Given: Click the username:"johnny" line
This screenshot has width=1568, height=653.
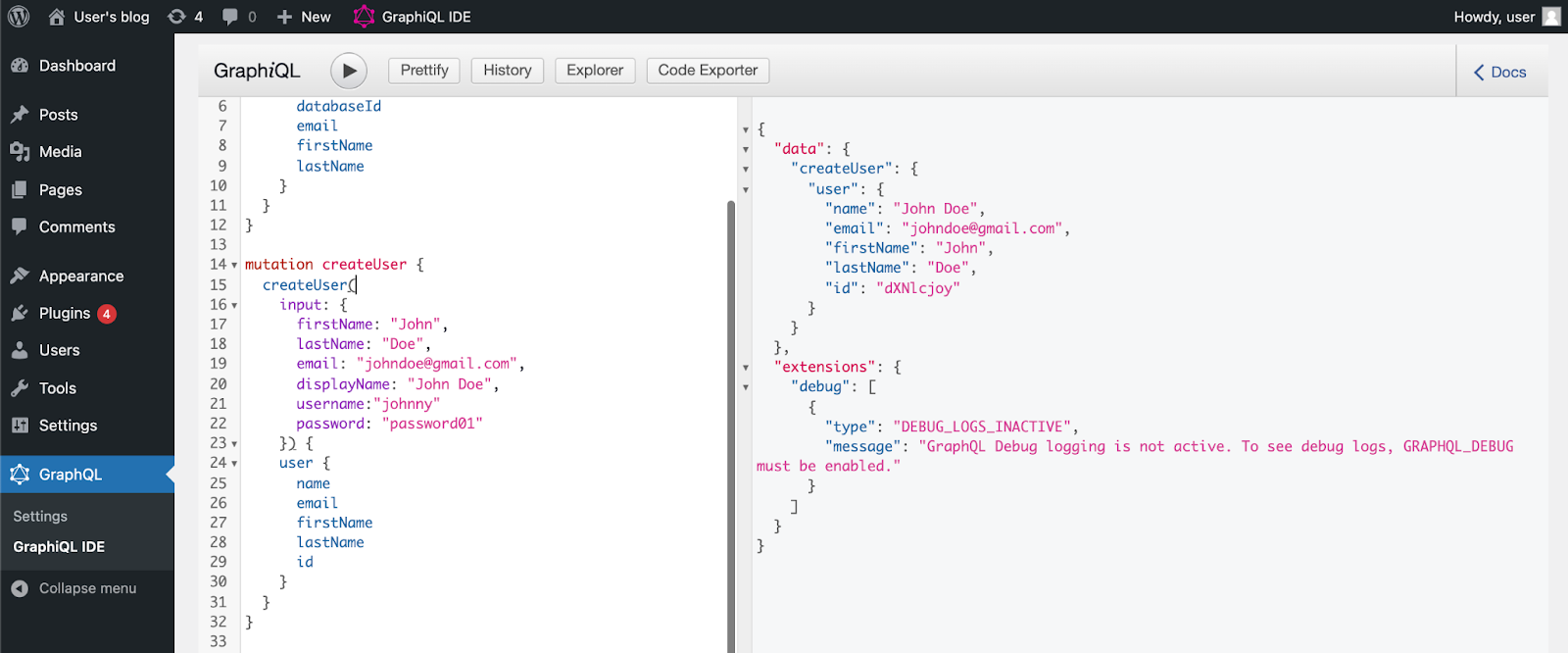Looking at the screenshot, I should (x=368, y=404).
